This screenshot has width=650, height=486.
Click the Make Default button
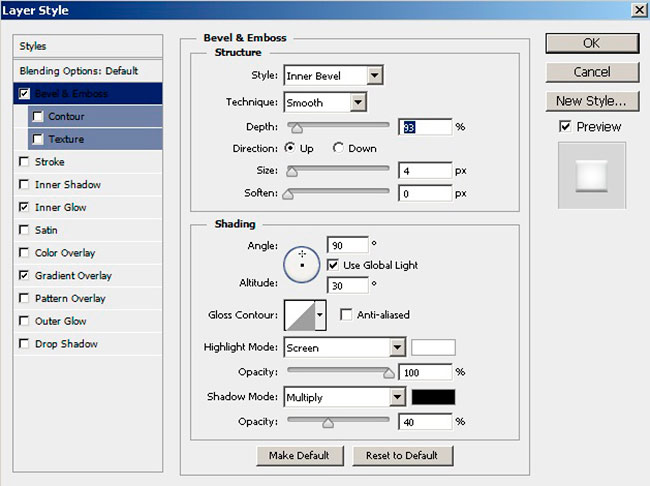click(300, 455)
